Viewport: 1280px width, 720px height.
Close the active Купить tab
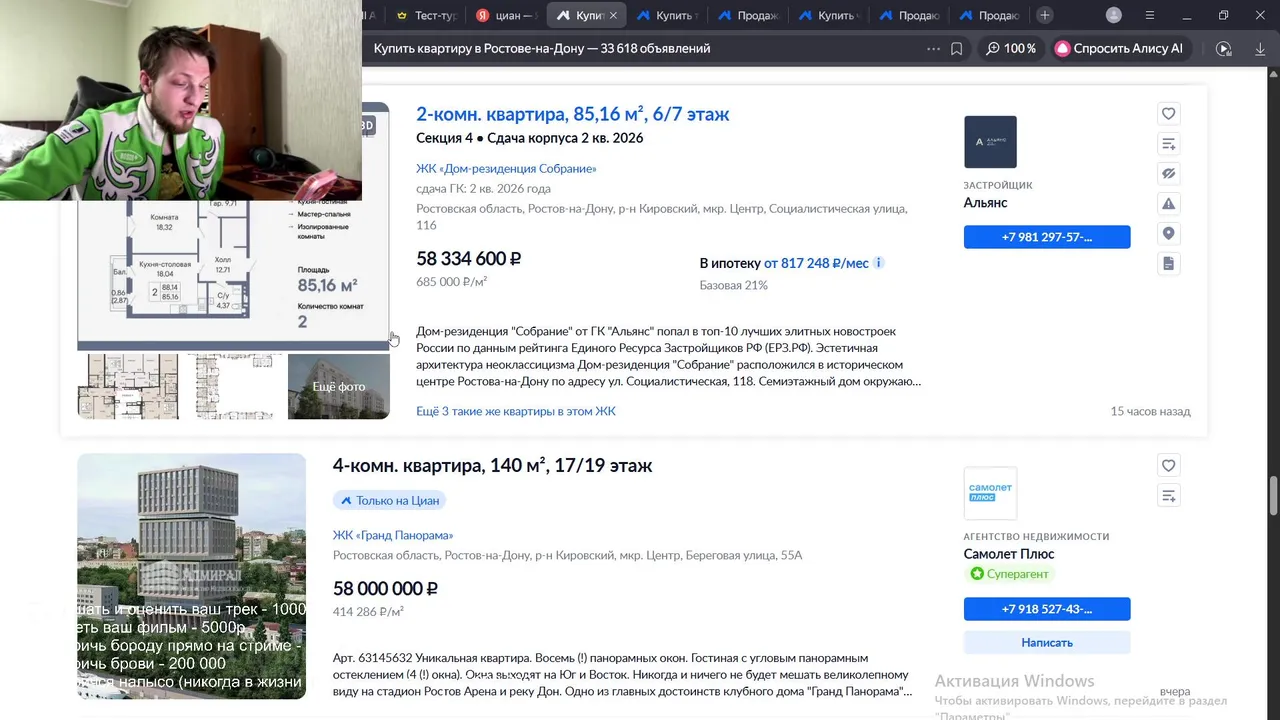pos(613,15)
